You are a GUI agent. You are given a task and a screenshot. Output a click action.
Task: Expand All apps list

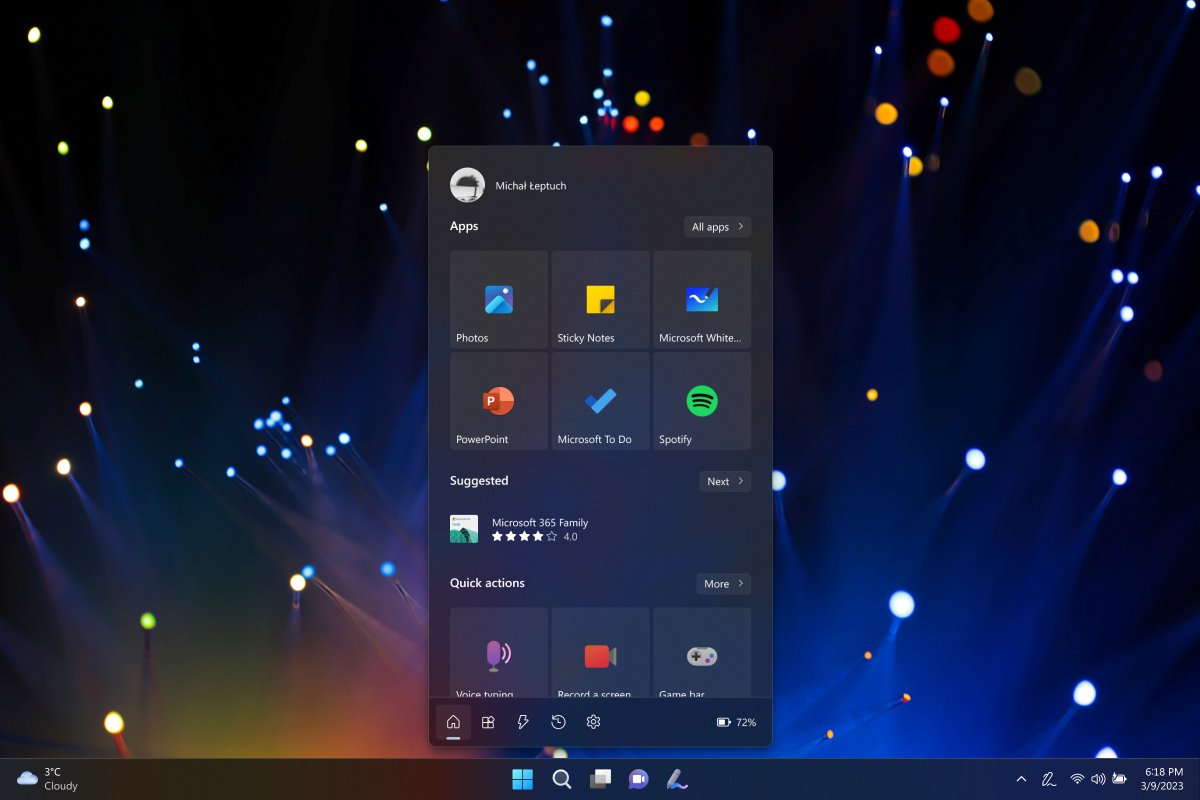tap(717, 227)
